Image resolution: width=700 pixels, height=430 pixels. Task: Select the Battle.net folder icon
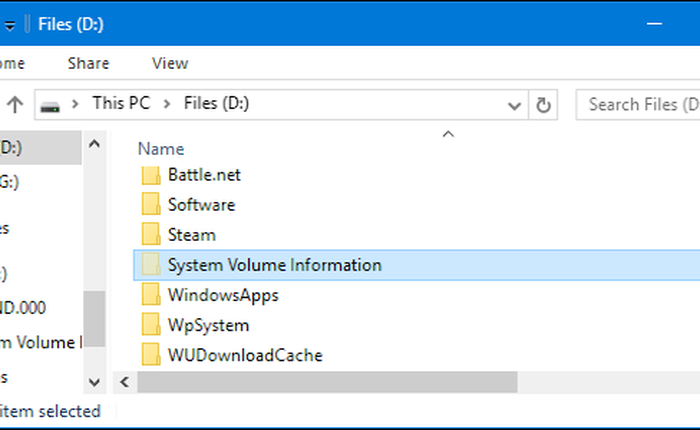[x=151, y=175]
